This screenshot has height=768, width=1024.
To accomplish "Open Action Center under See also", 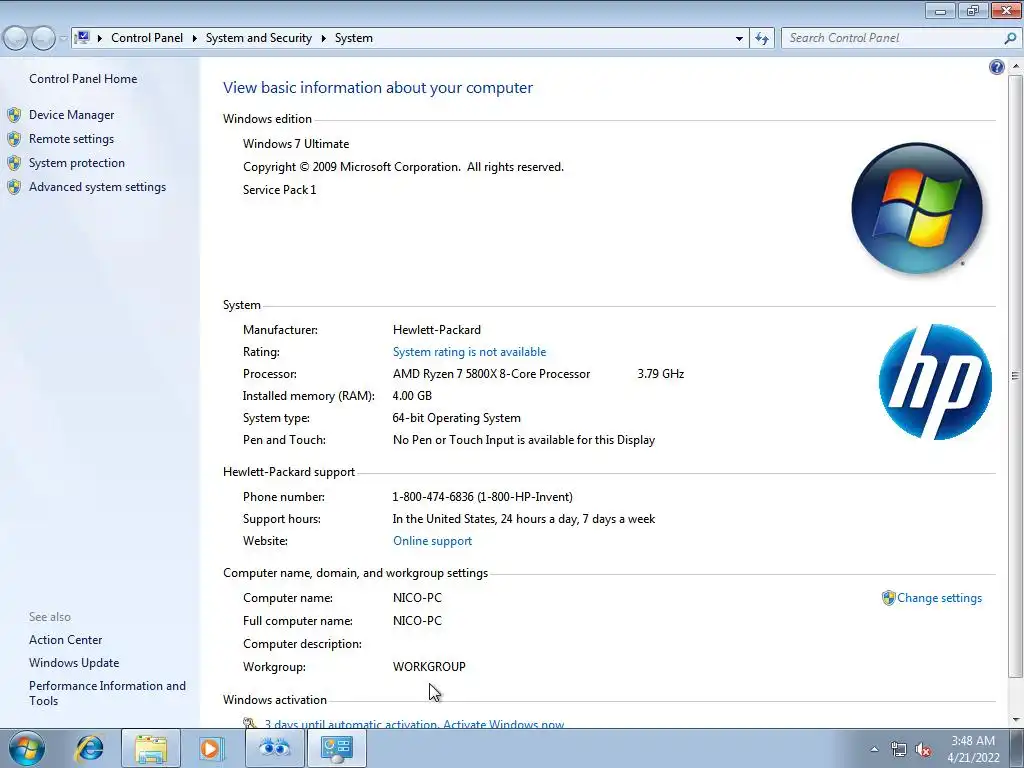I will pos(65,640).
